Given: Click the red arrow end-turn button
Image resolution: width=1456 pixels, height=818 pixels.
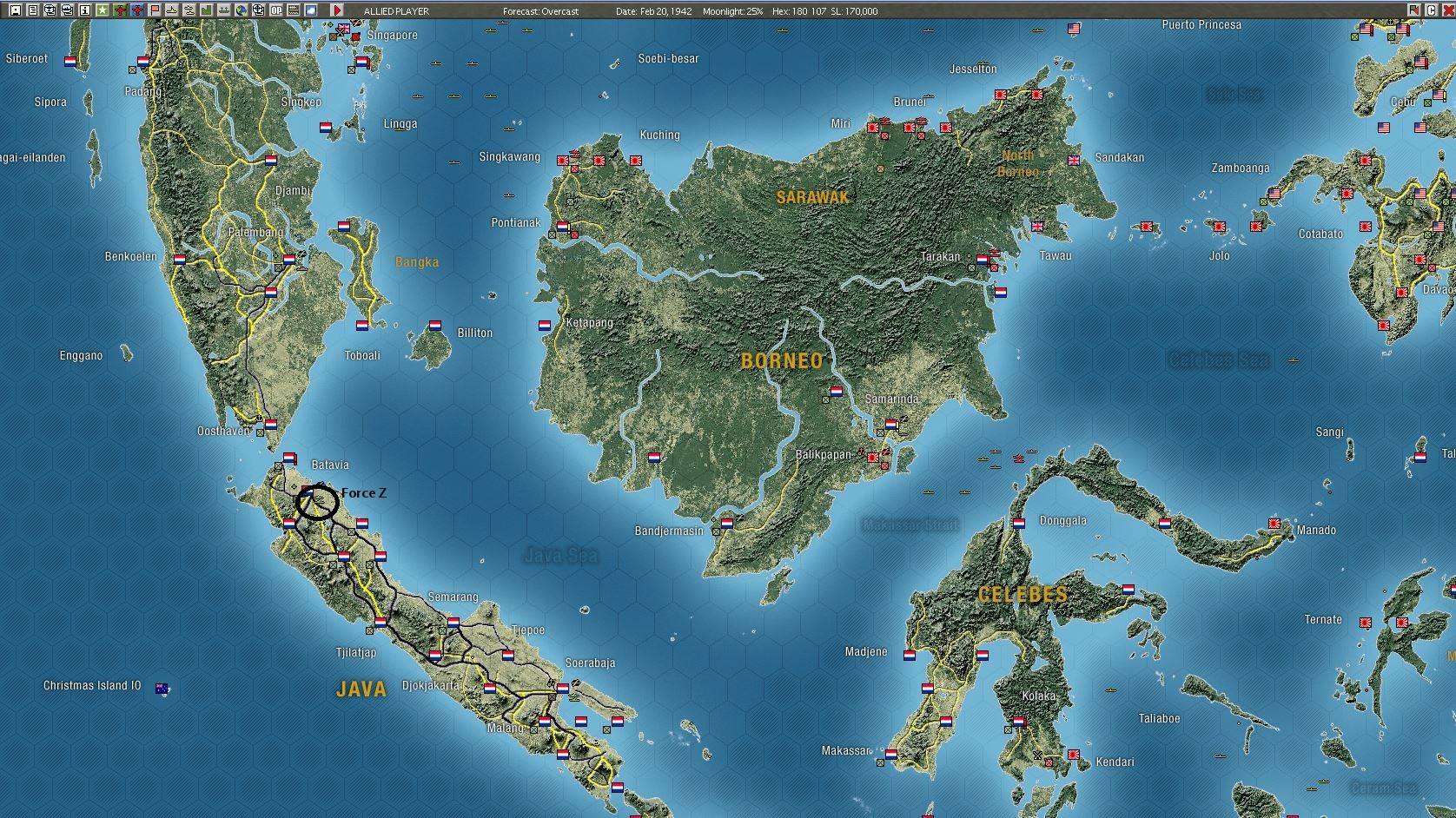Looking at the screenshot, I should (337, 10).
